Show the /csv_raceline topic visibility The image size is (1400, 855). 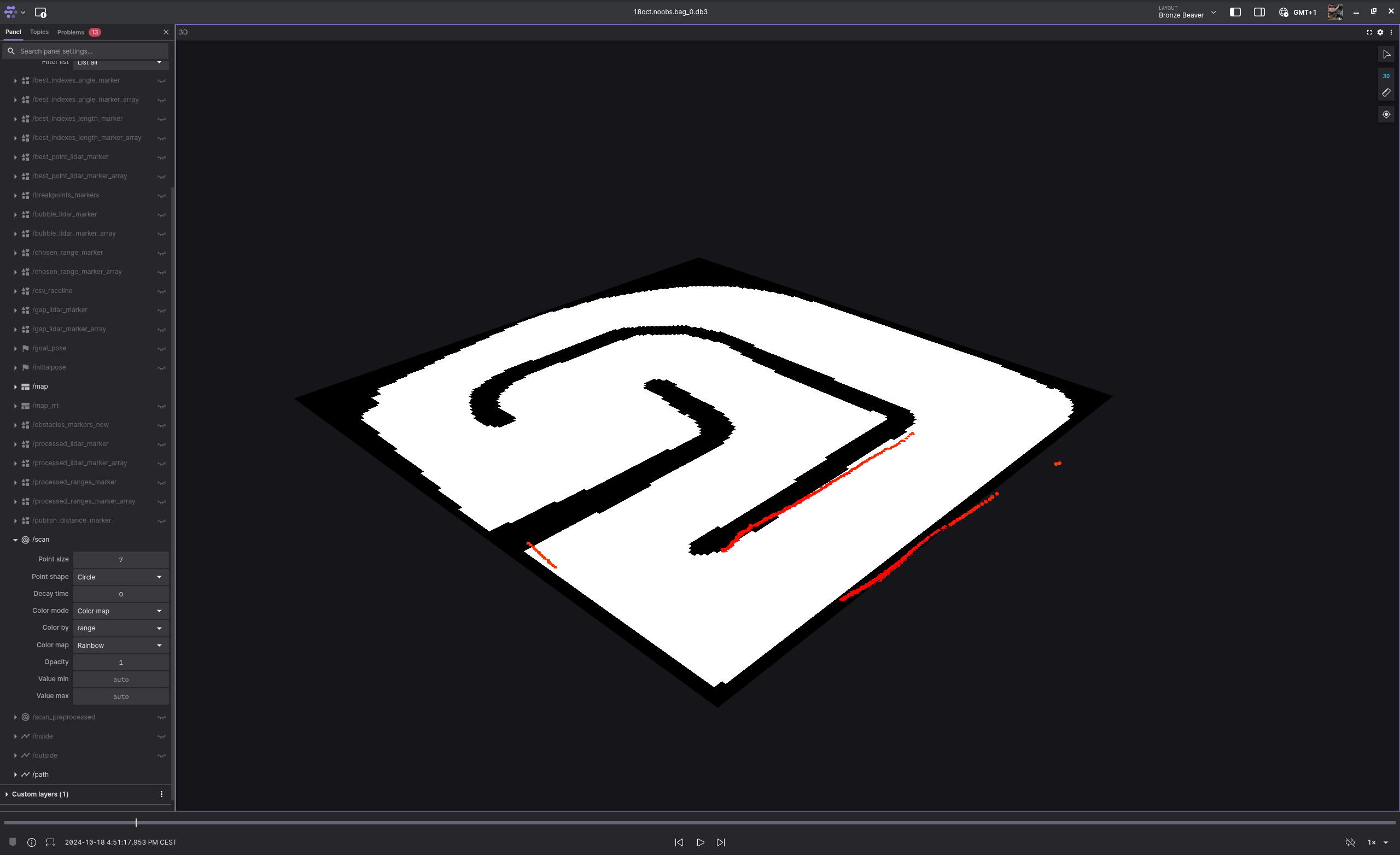pyautogui.click(x=161, y=291)
